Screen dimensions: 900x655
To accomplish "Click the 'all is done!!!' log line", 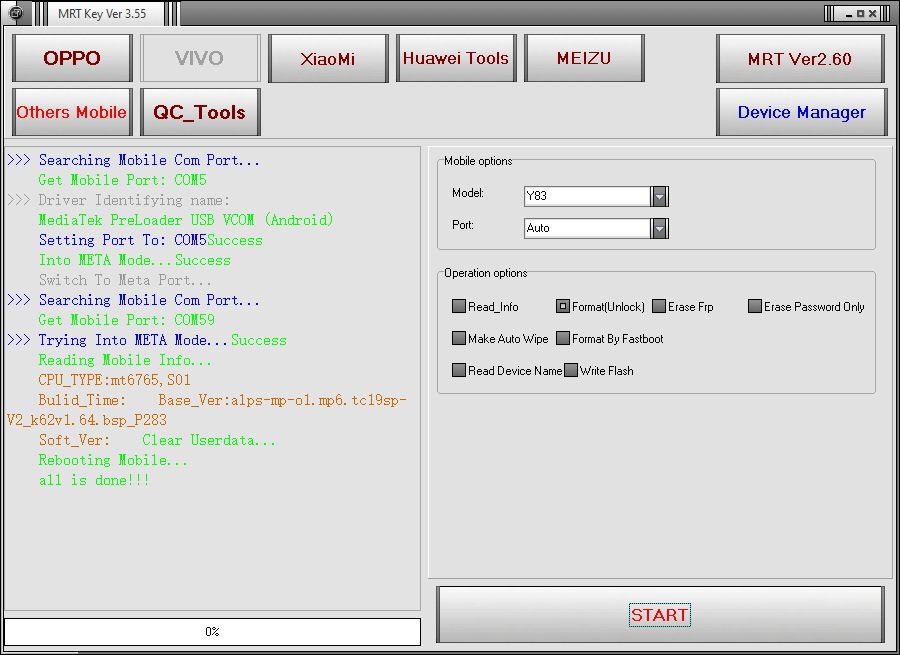I will [x=94, y=480].
